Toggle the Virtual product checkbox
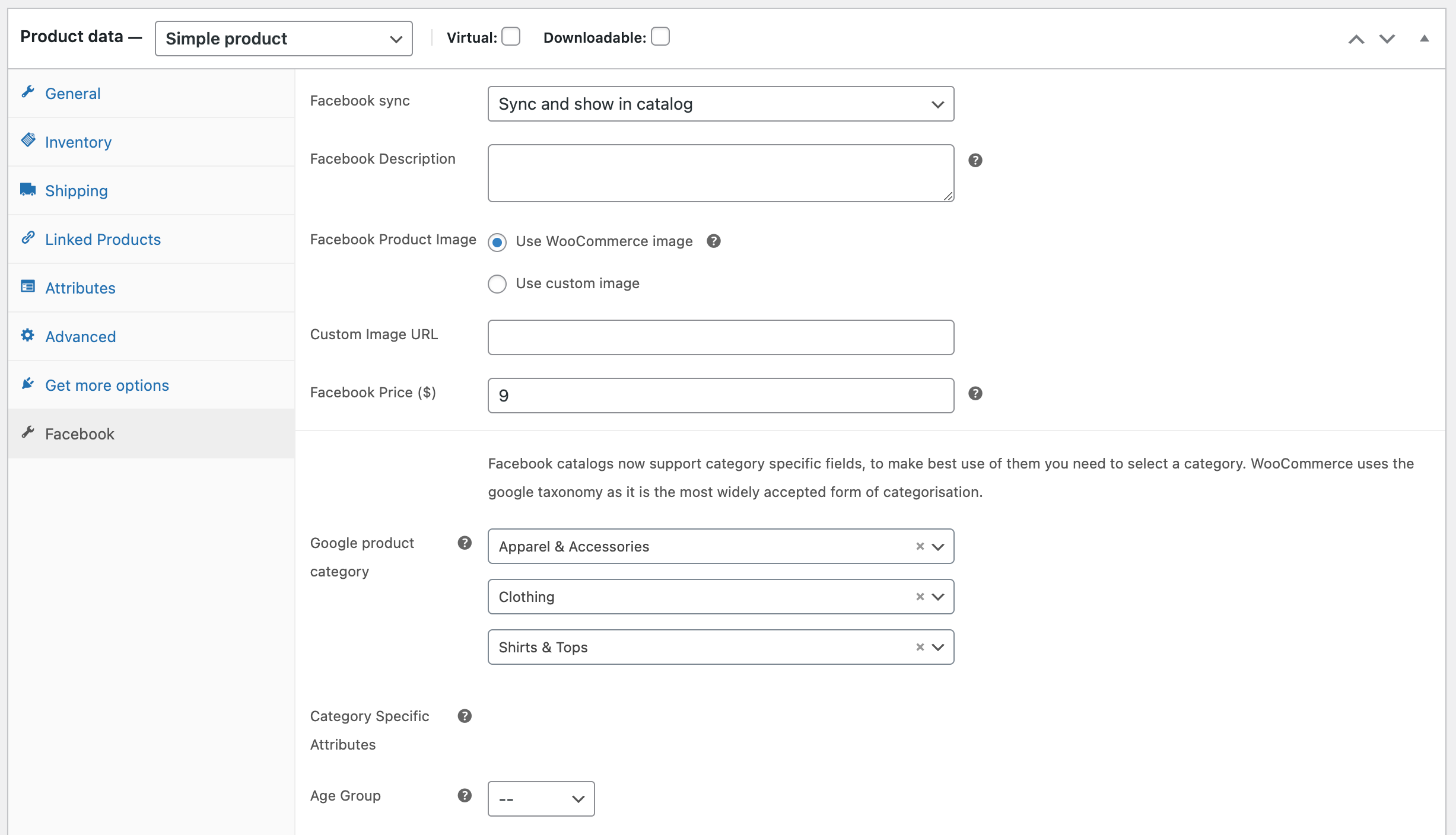 pos(510,37)
